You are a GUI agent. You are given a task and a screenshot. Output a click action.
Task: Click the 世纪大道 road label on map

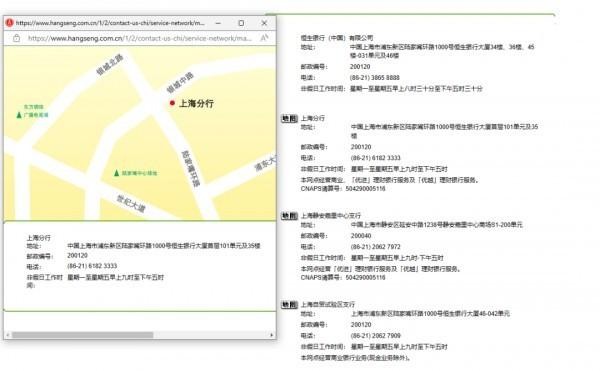pos(131,203)
